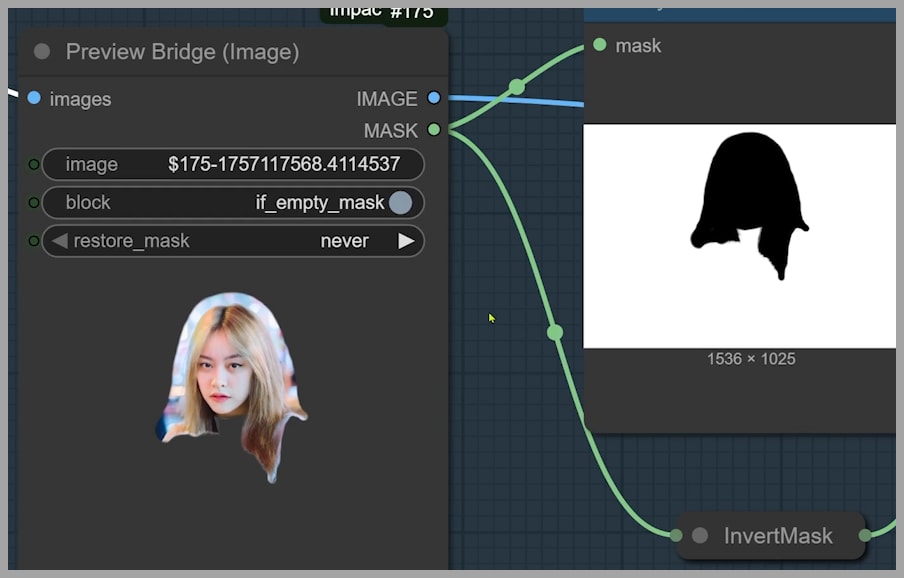Screen dimensions: 904x578
Task: Click the restore_mask widget connector dot
Action: [34, 241]
